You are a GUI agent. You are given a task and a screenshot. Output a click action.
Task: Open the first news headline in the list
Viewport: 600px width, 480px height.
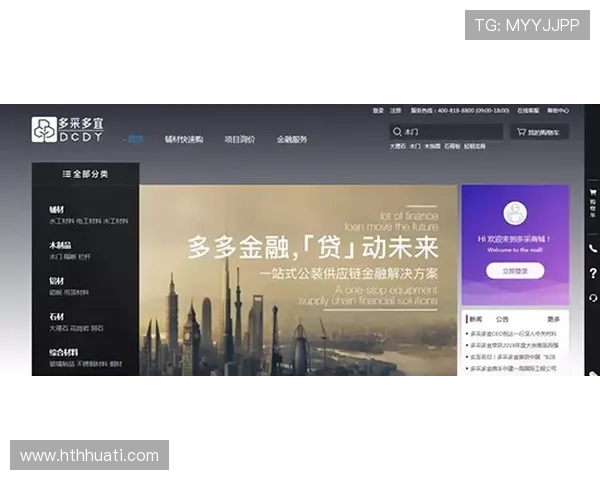pyautogui.click(x=513, y=334)
